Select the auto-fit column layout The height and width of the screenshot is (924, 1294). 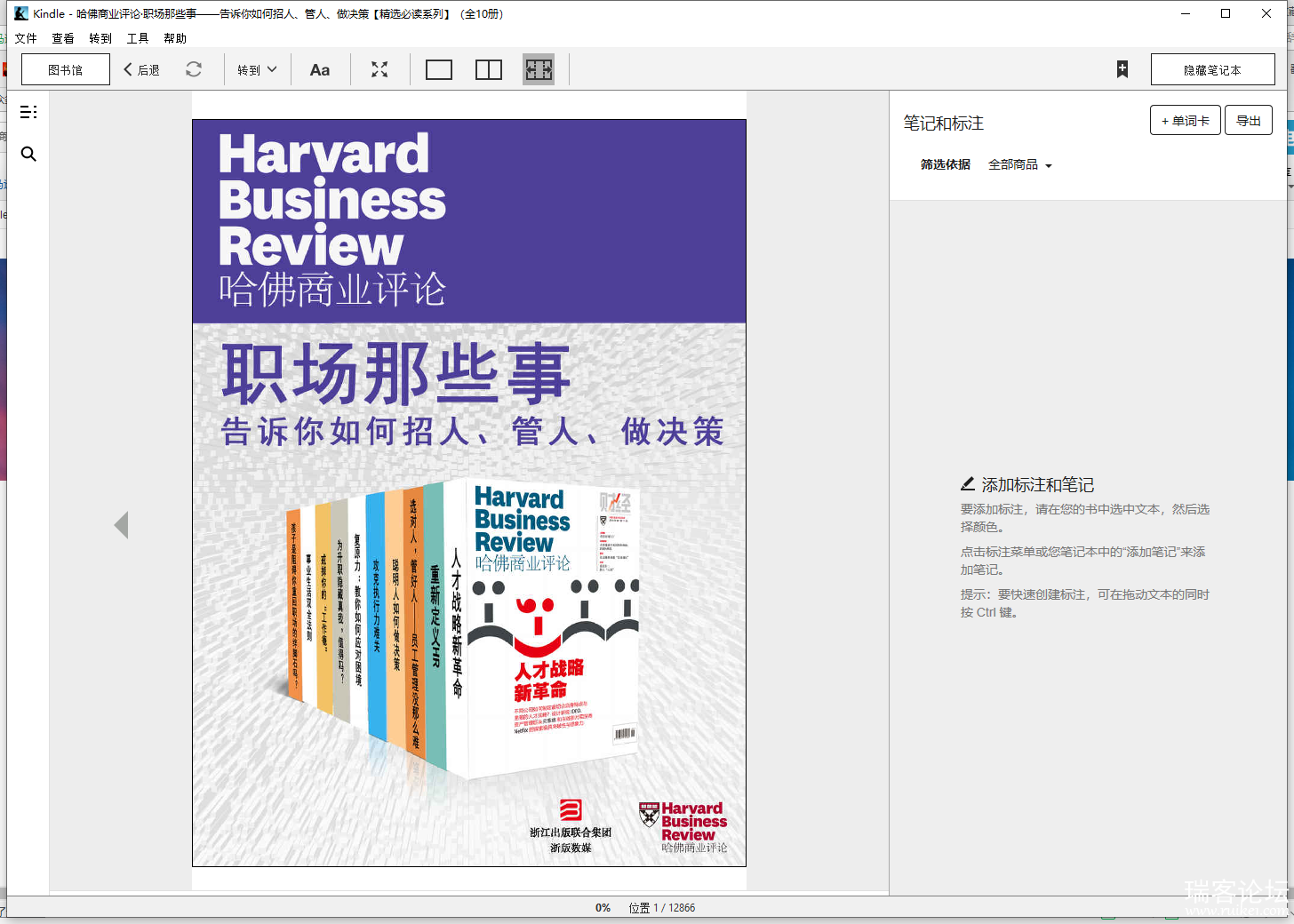pyautogui.click(x=539, y=69)
